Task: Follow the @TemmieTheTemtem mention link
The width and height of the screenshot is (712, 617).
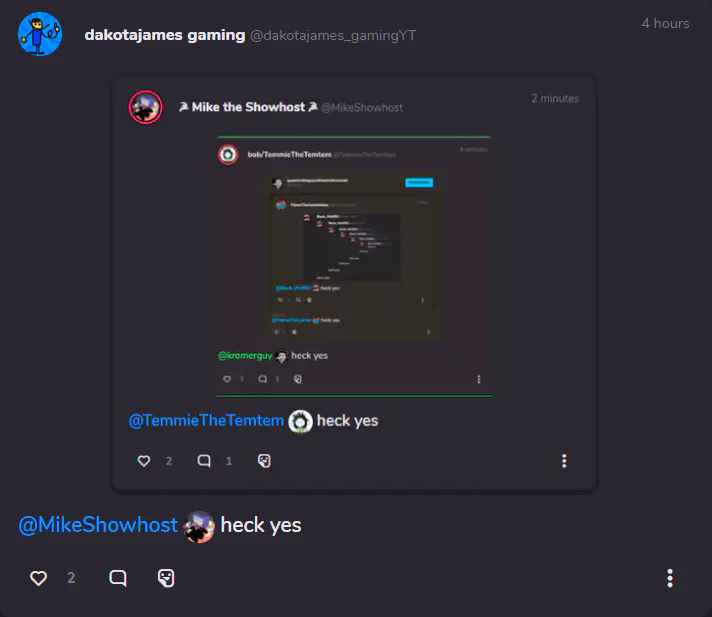Action: coord(206,420)
